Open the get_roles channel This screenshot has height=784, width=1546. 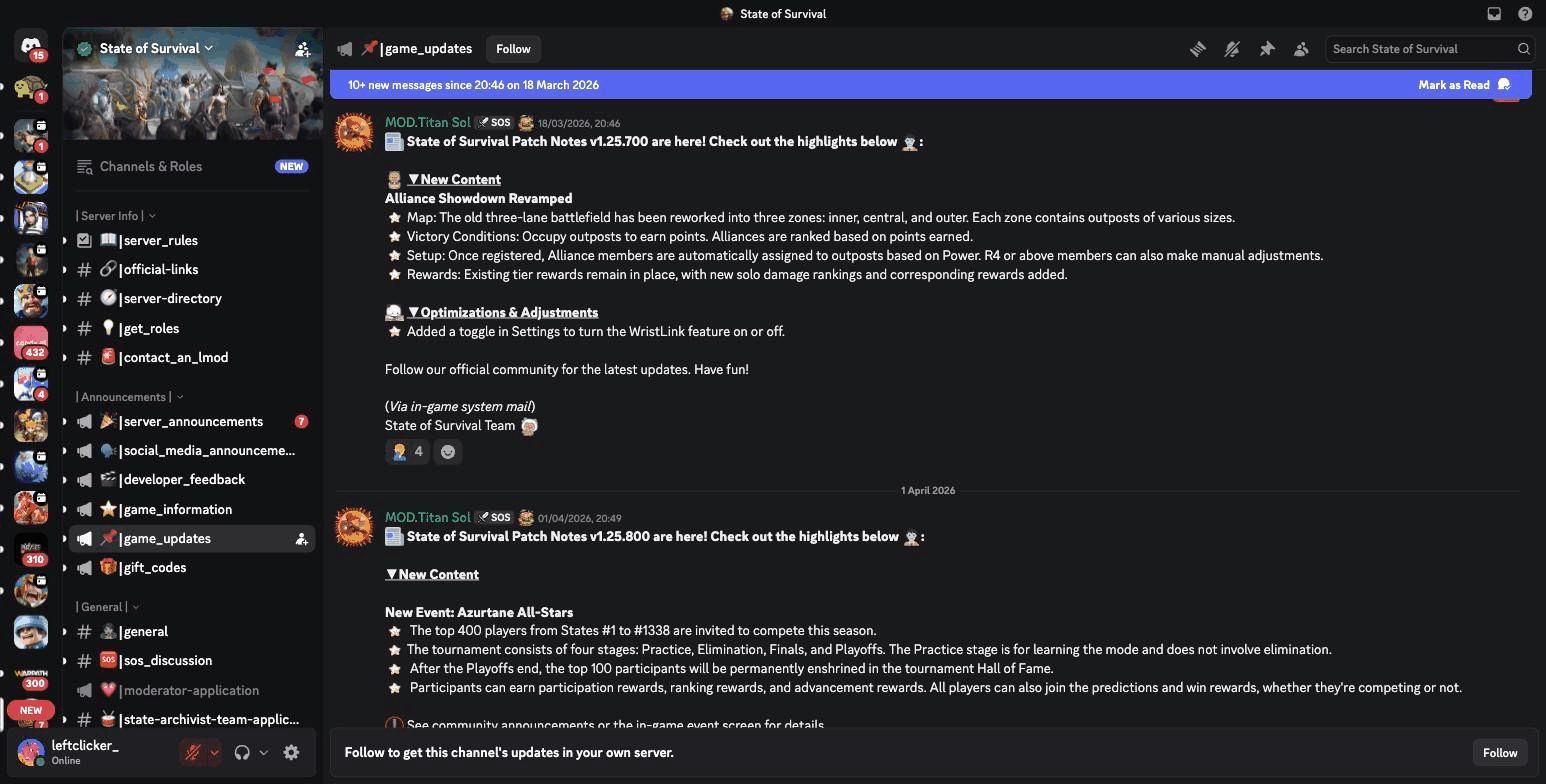pos(191,329)
